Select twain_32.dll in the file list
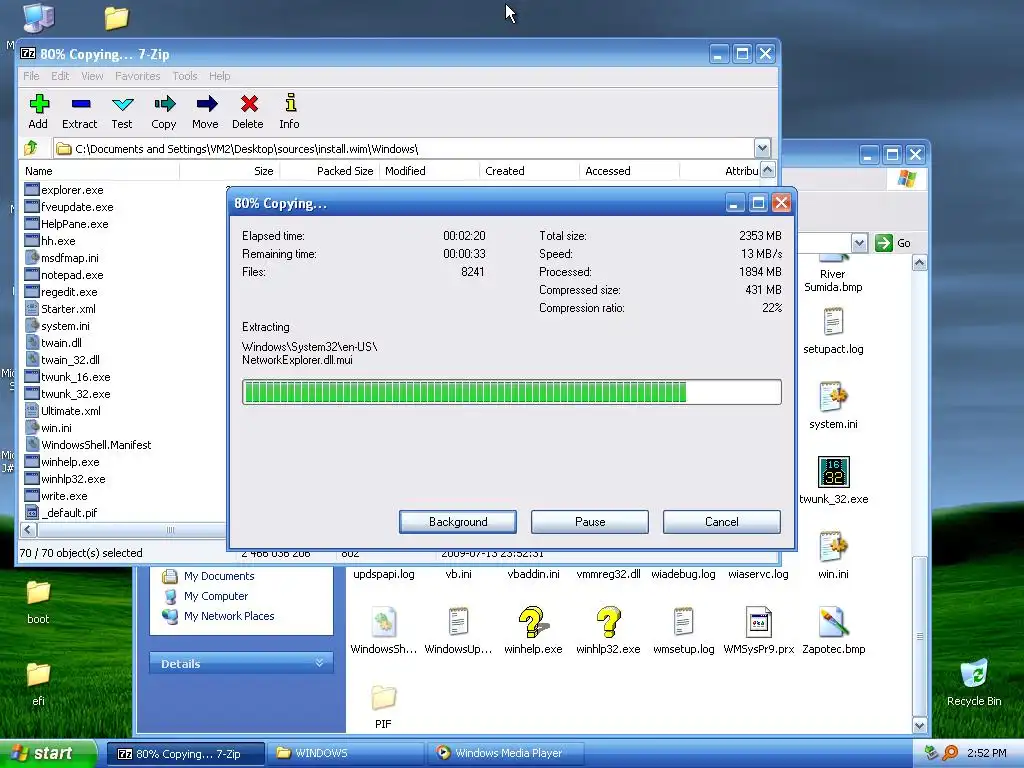The image size is (1024, 768). (63, 360)
